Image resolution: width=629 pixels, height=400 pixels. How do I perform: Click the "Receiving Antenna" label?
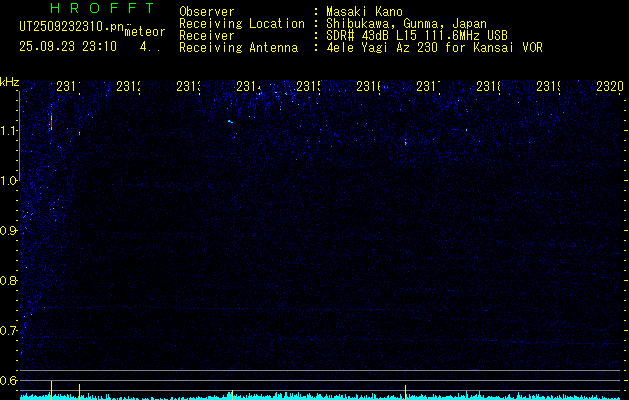[x=238, y=48]
